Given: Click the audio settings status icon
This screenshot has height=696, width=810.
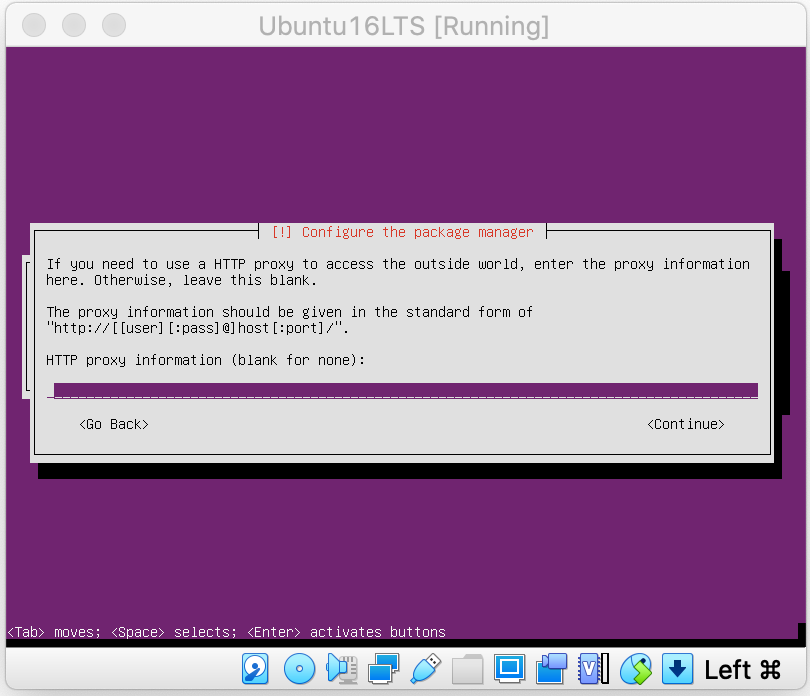Looking at the screenshot, I should [342, 668].
